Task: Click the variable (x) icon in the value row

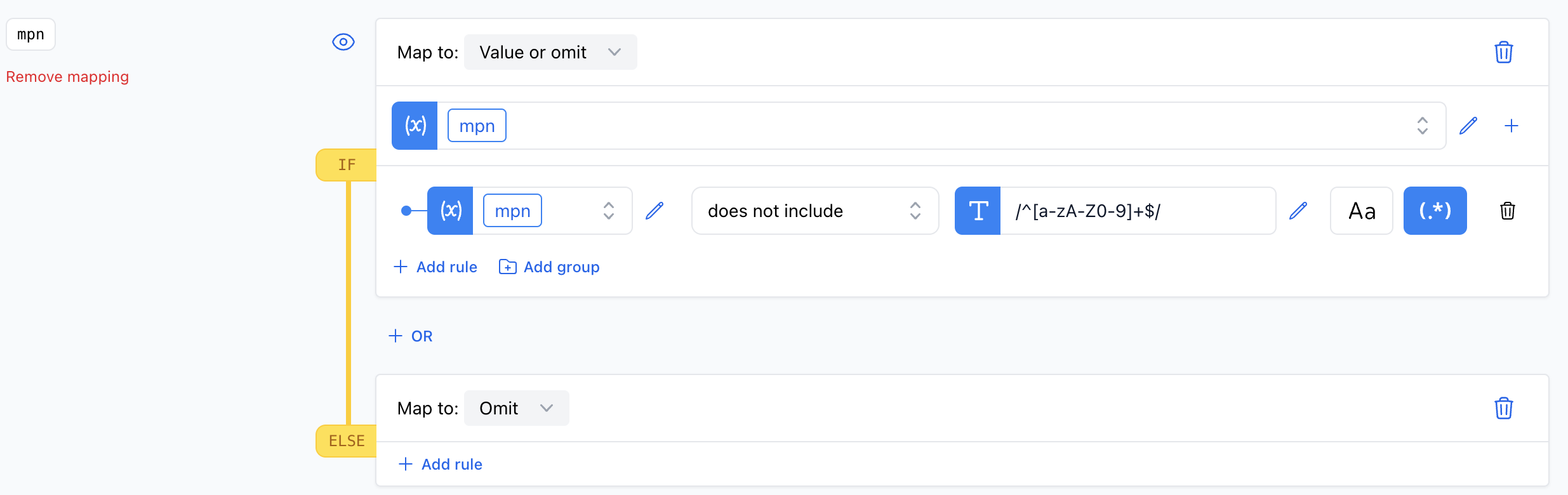Action: [415, 126]
